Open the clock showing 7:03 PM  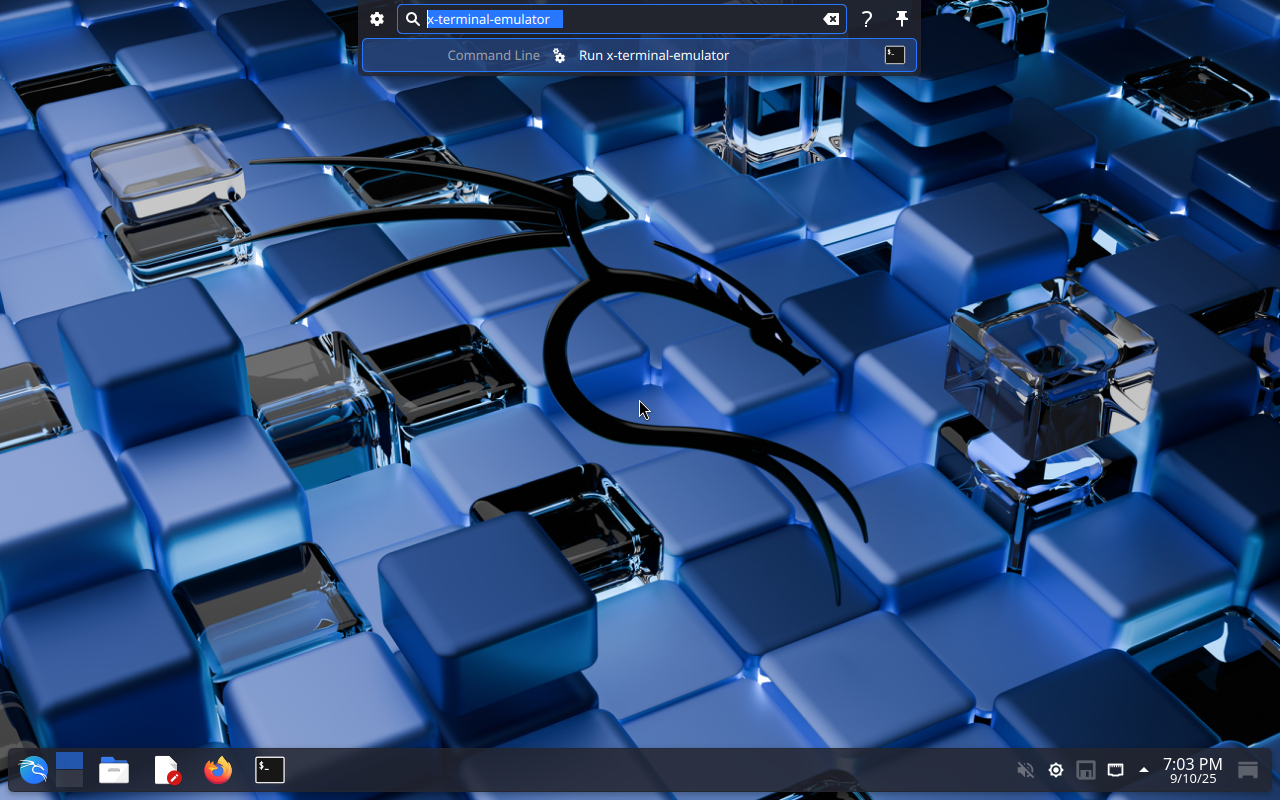pyautogui.click(x=1193, y=770)
